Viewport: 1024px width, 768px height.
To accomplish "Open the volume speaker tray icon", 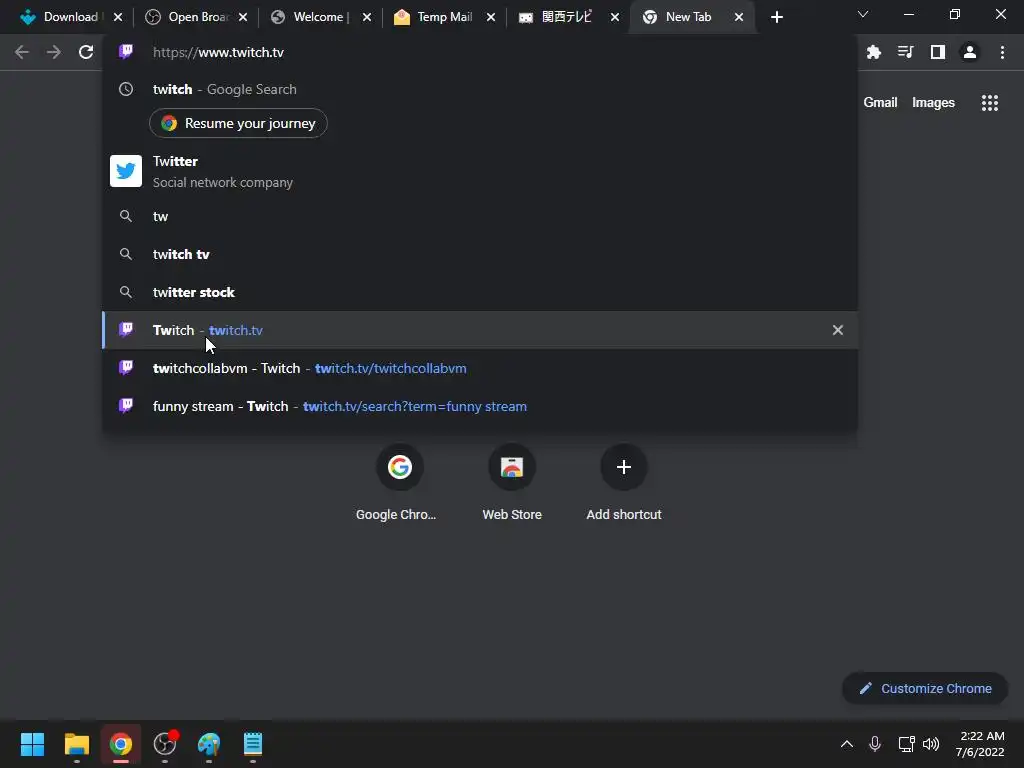I will (931, 744).
